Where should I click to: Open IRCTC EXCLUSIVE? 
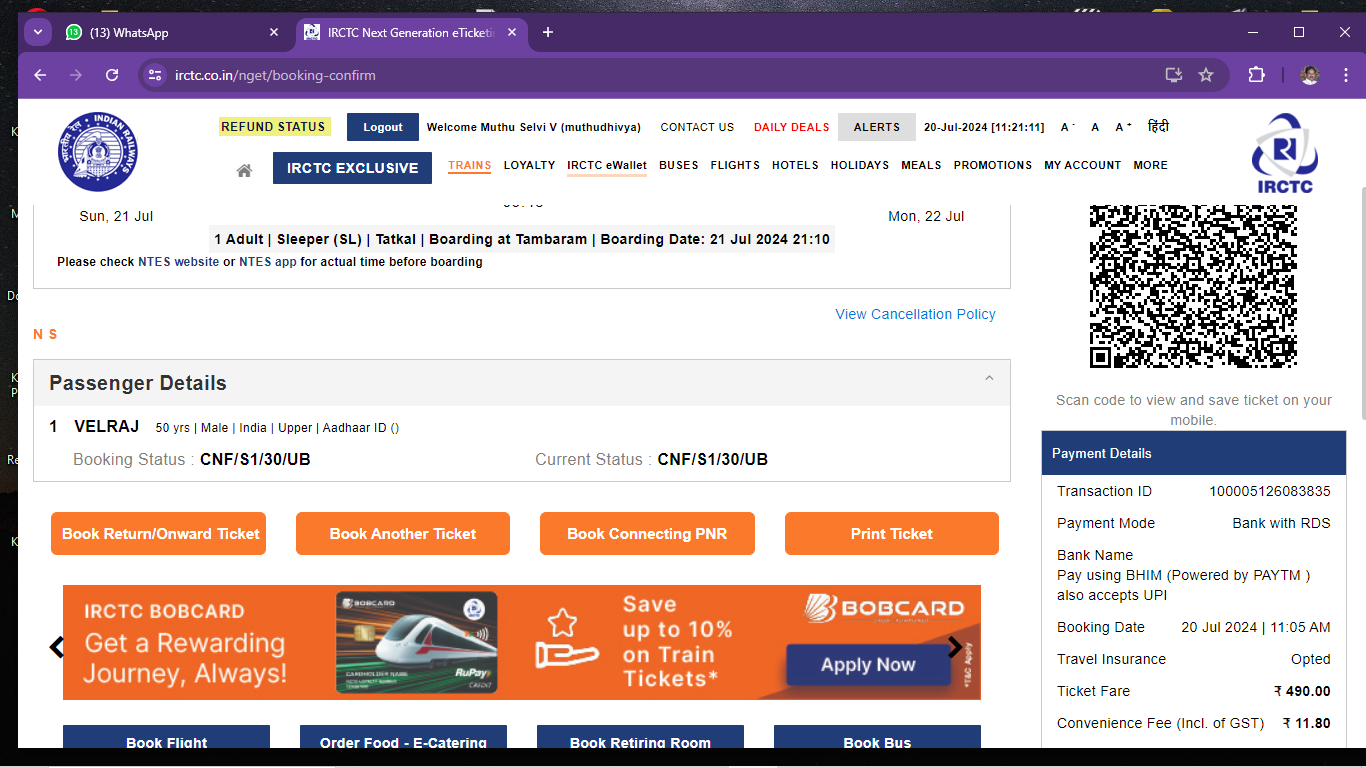click(x=352, y=168)
